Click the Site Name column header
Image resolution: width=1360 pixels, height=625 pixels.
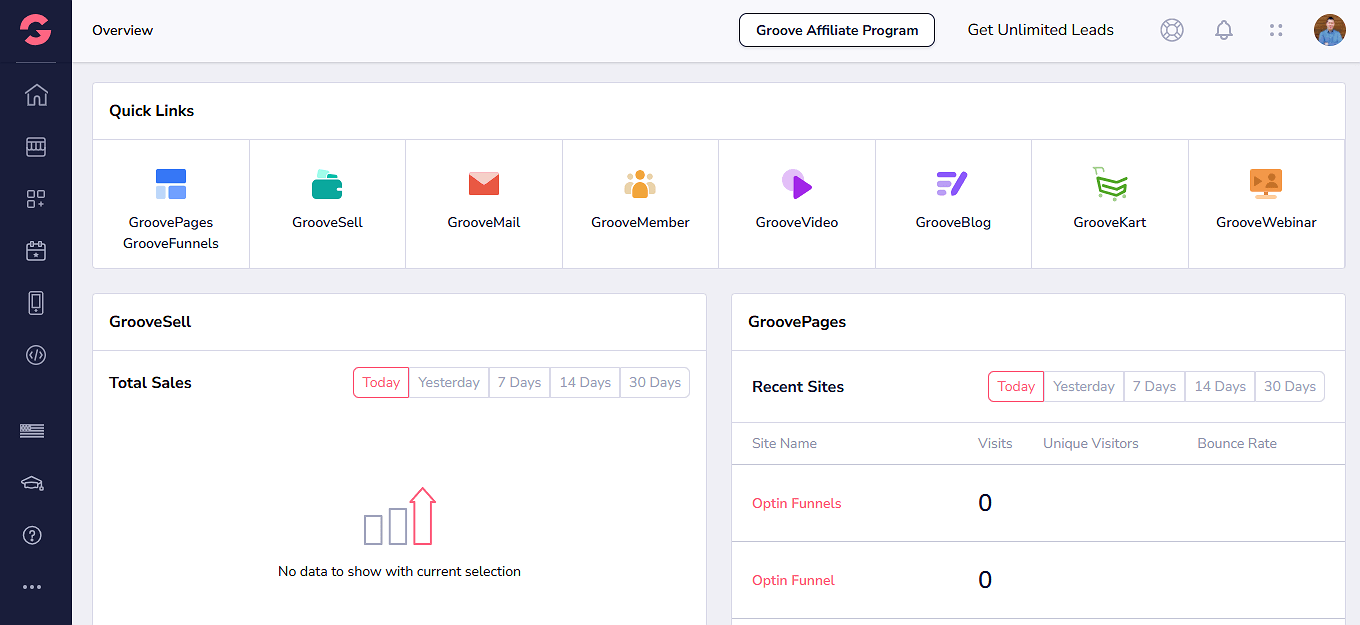pos(784,443)
